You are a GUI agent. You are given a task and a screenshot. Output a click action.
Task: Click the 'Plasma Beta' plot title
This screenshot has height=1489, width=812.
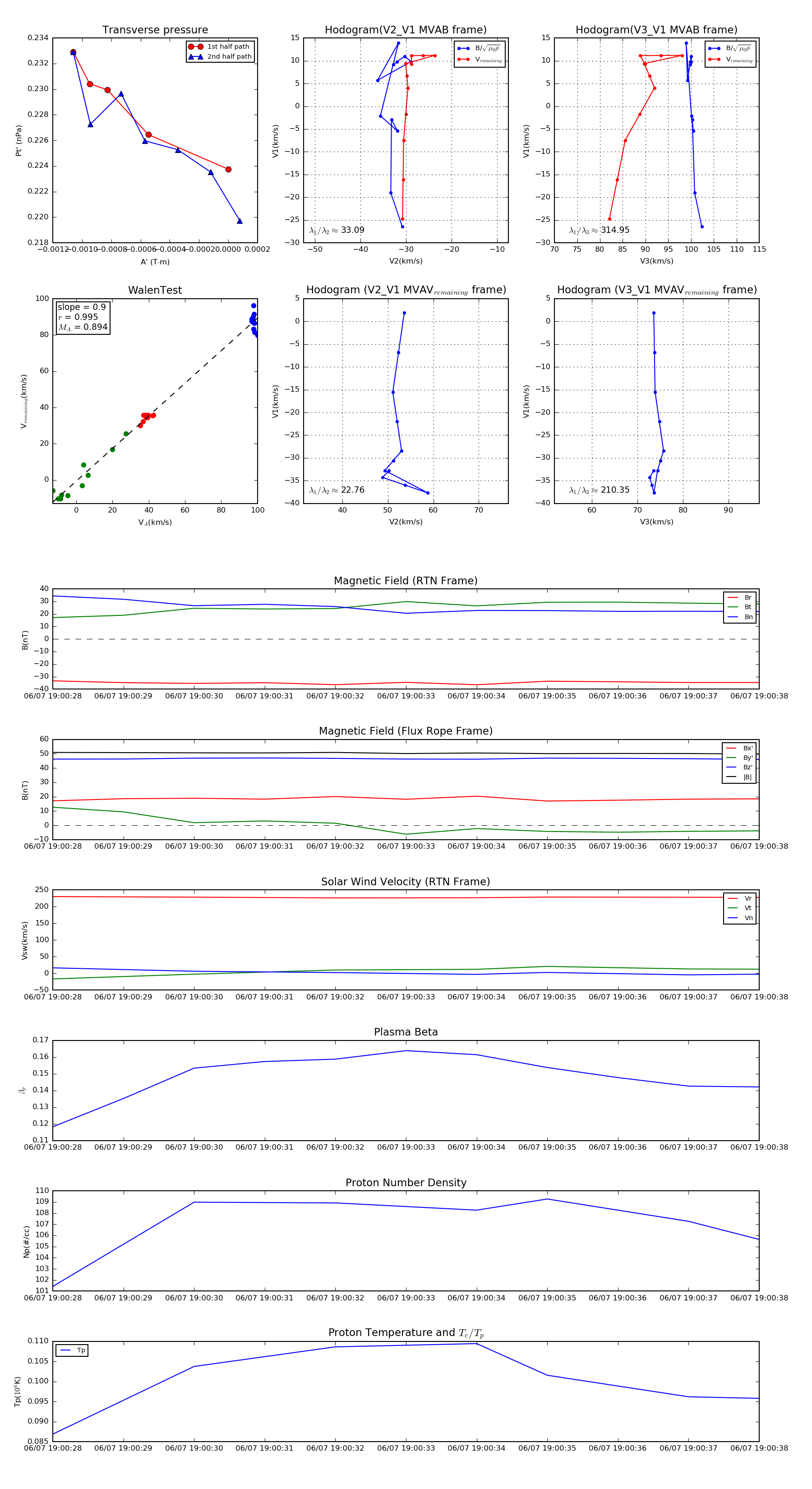point(405,1032)
